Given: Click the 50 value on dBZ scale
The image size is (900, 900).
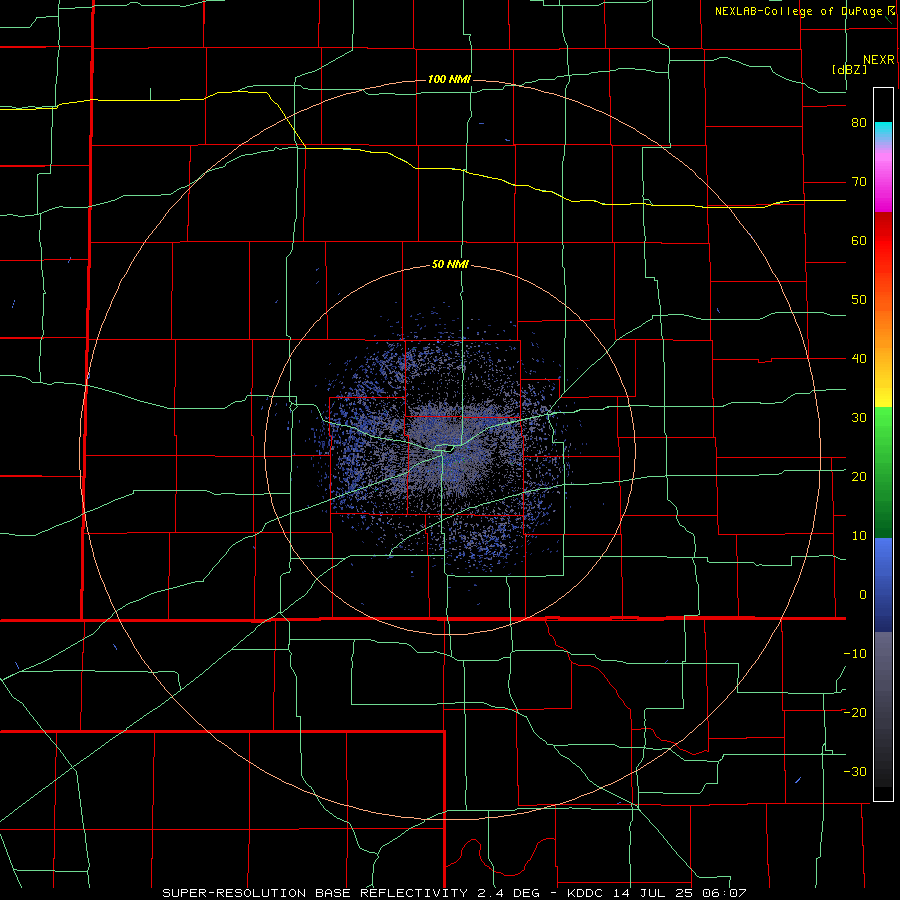Looking at the screenshot, I should click(859, 300).
